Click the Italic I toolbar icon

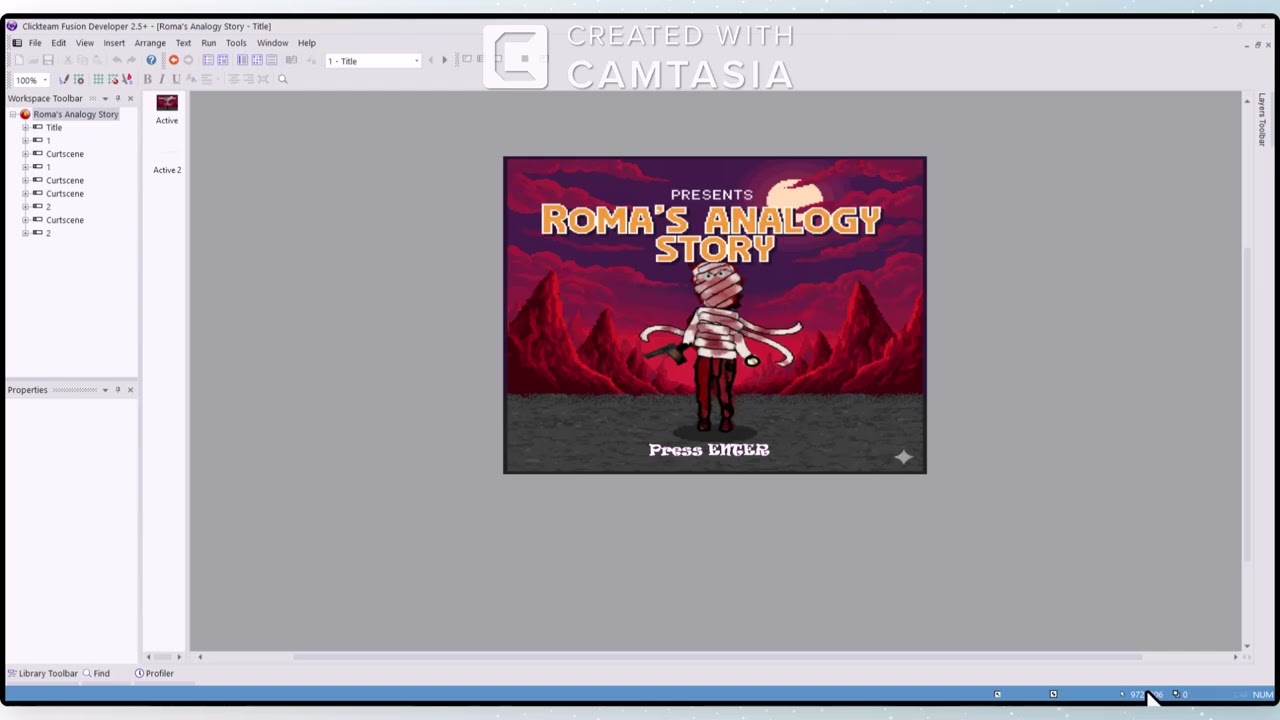pos(162,79)
